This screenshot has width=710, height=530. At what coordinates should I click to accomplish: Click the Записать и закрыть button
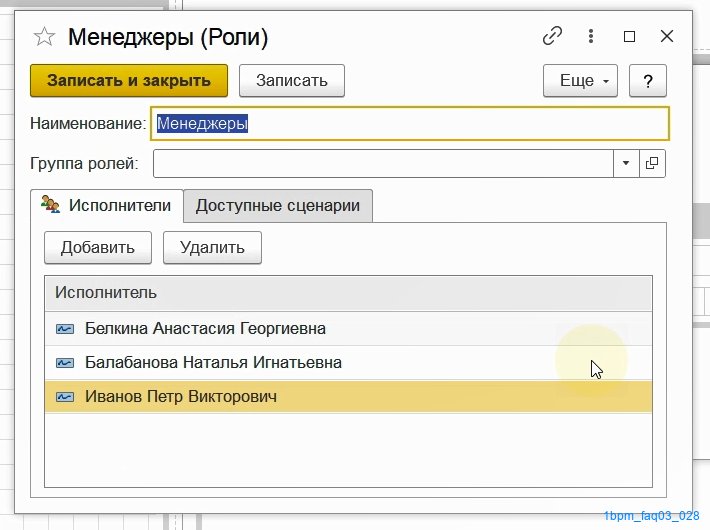(129, 81)
